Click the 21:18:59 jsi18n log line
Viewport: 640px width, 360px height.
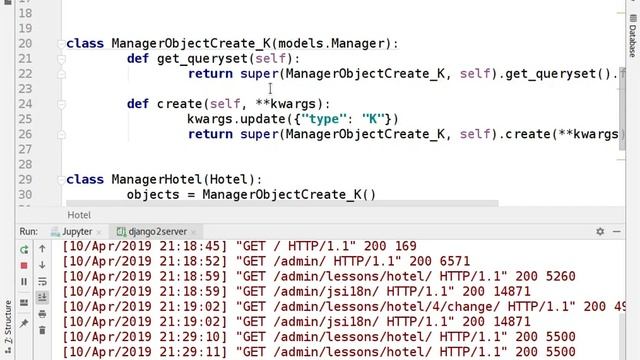[x=296, y=291]
